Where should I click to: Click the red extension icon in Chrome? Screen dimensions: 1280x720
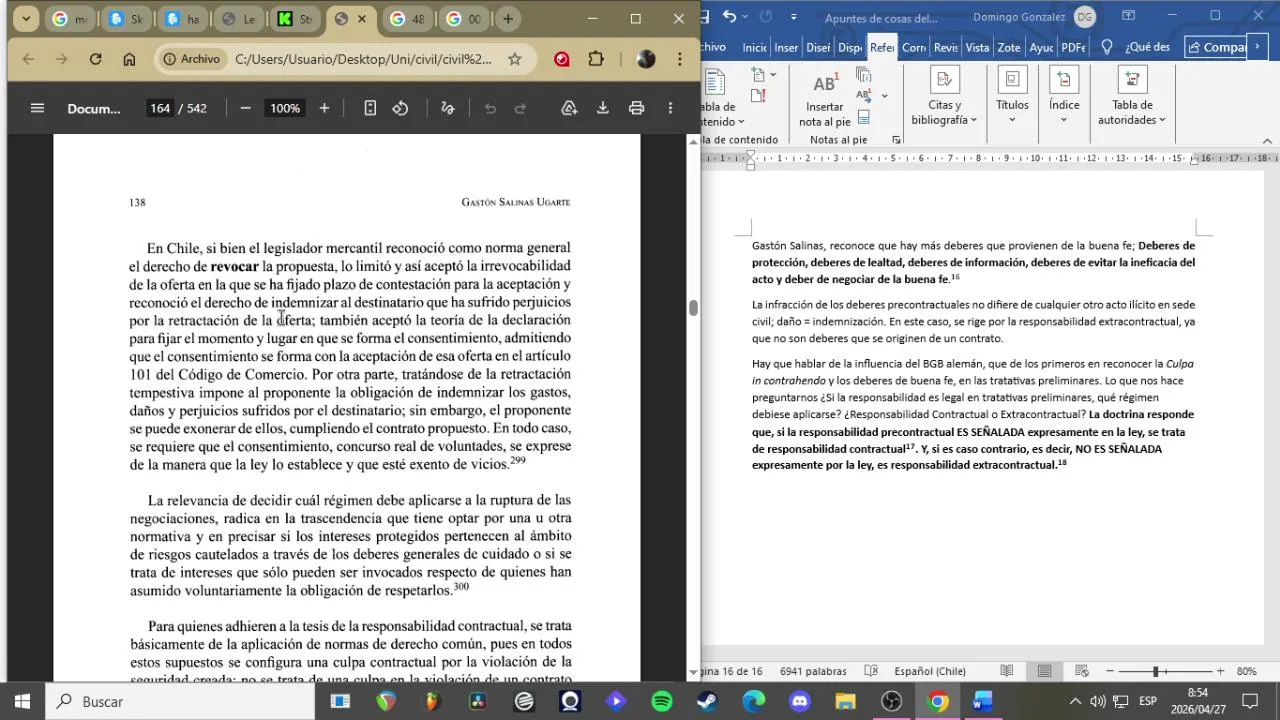562,59
